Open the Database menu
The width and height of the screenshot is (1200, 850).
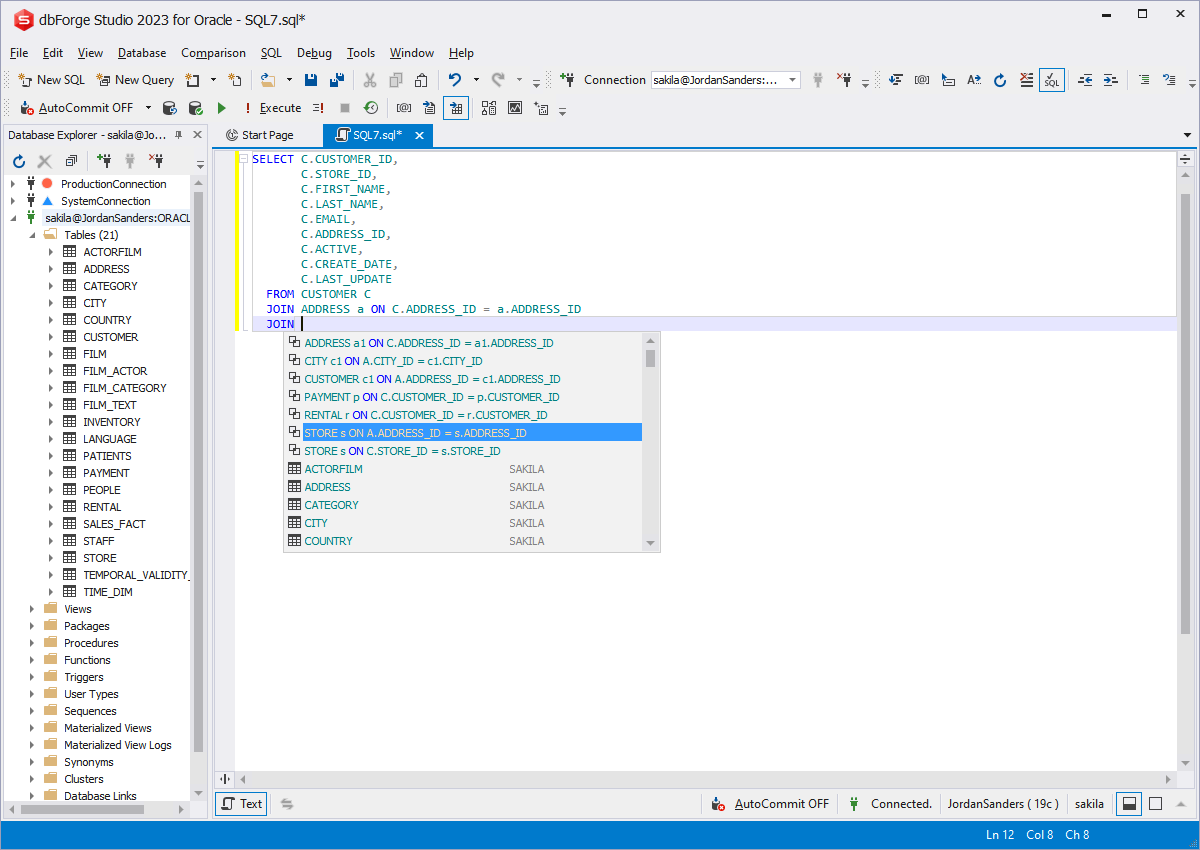[x=141, y=53]
